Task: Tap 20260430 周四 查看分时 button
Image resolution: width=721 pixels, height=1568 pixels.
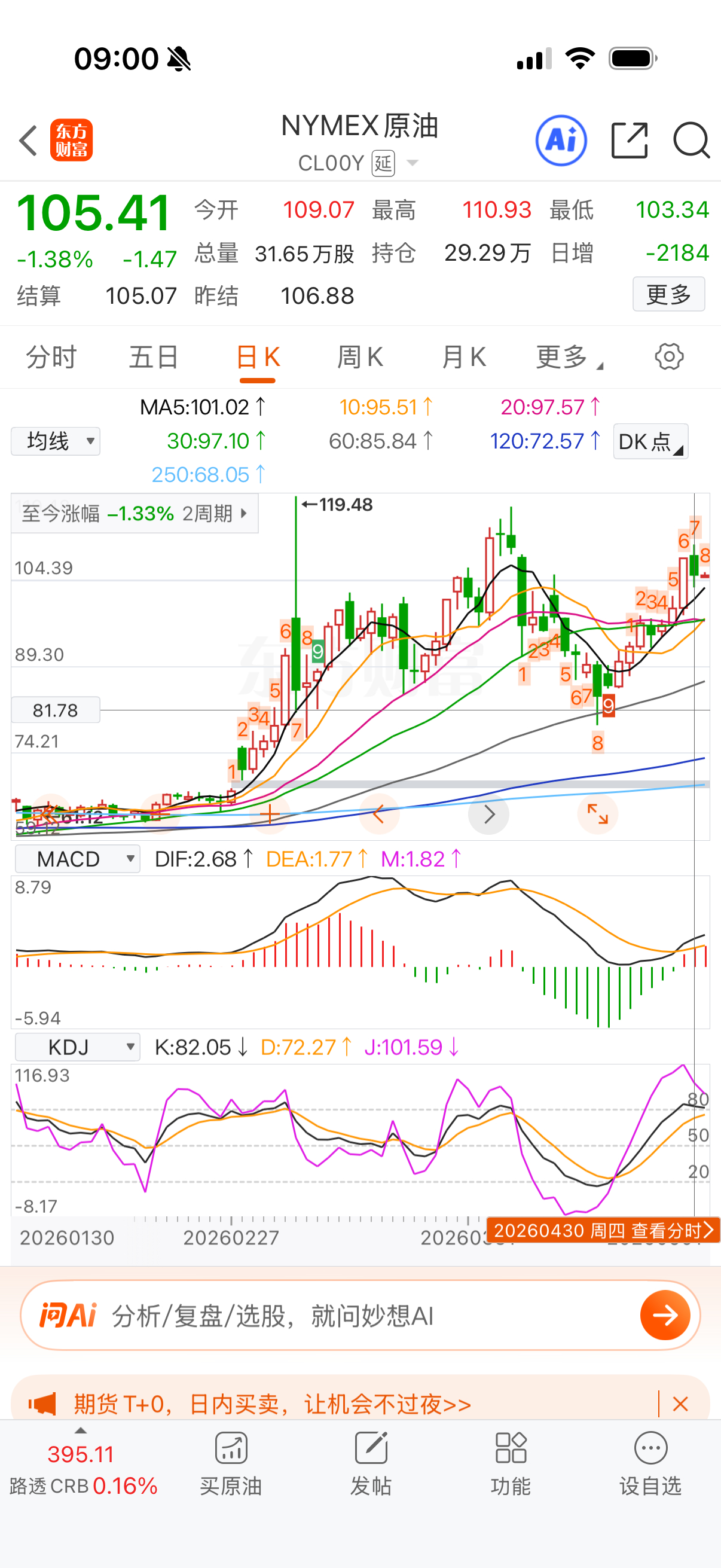Action: pos(604,1230)
